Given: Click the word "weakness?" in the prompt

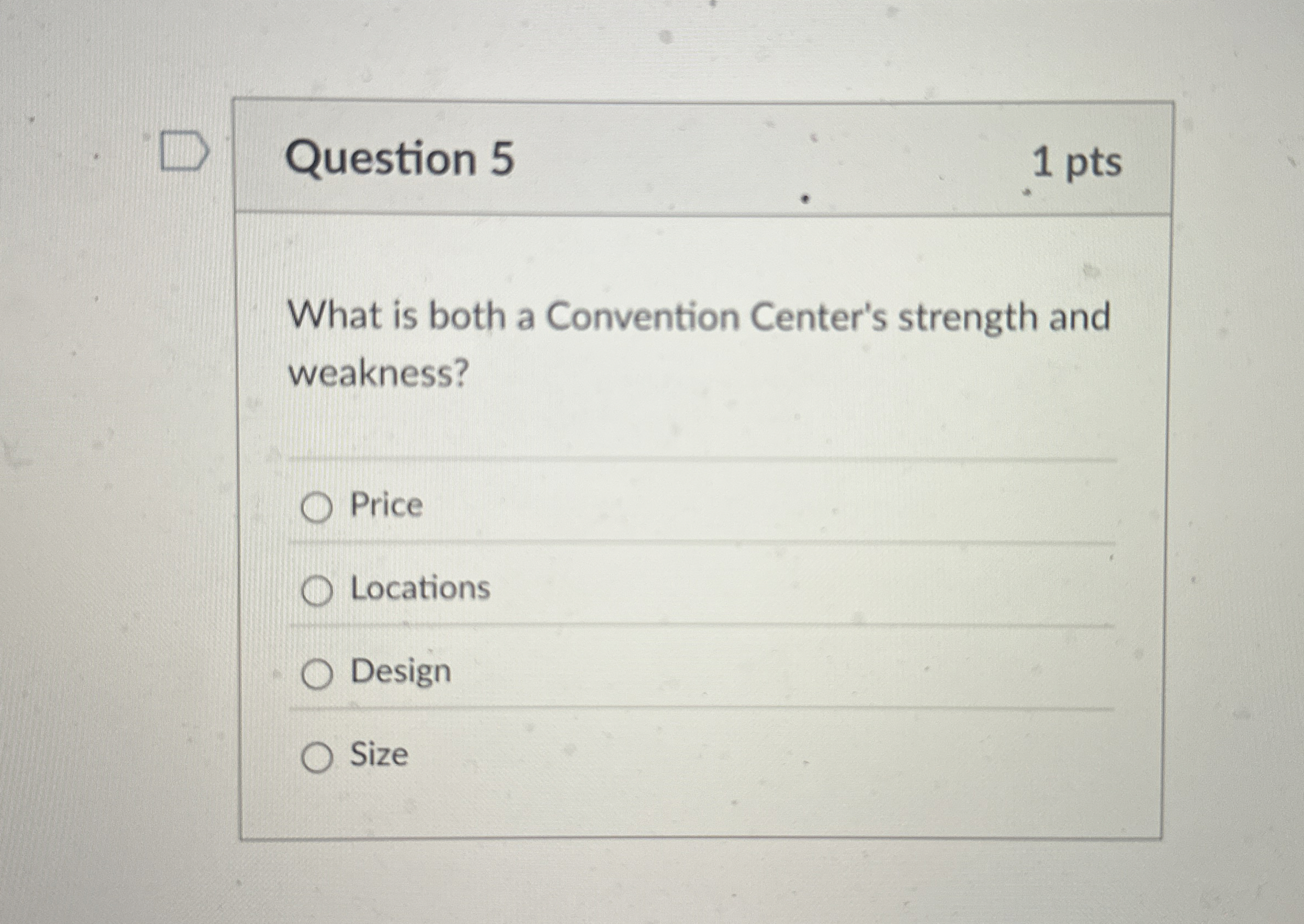Looking at the screenshot, I should 379,374.
